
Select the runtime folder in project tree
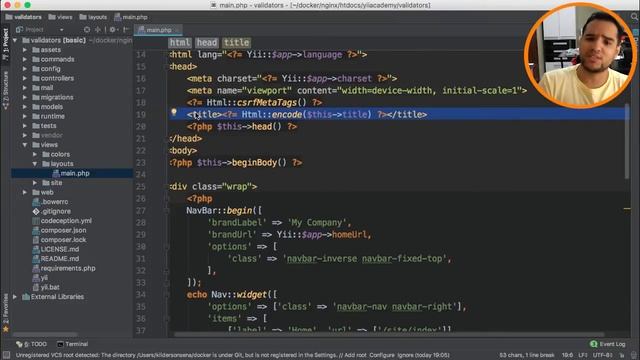click(x=53, y=116)
